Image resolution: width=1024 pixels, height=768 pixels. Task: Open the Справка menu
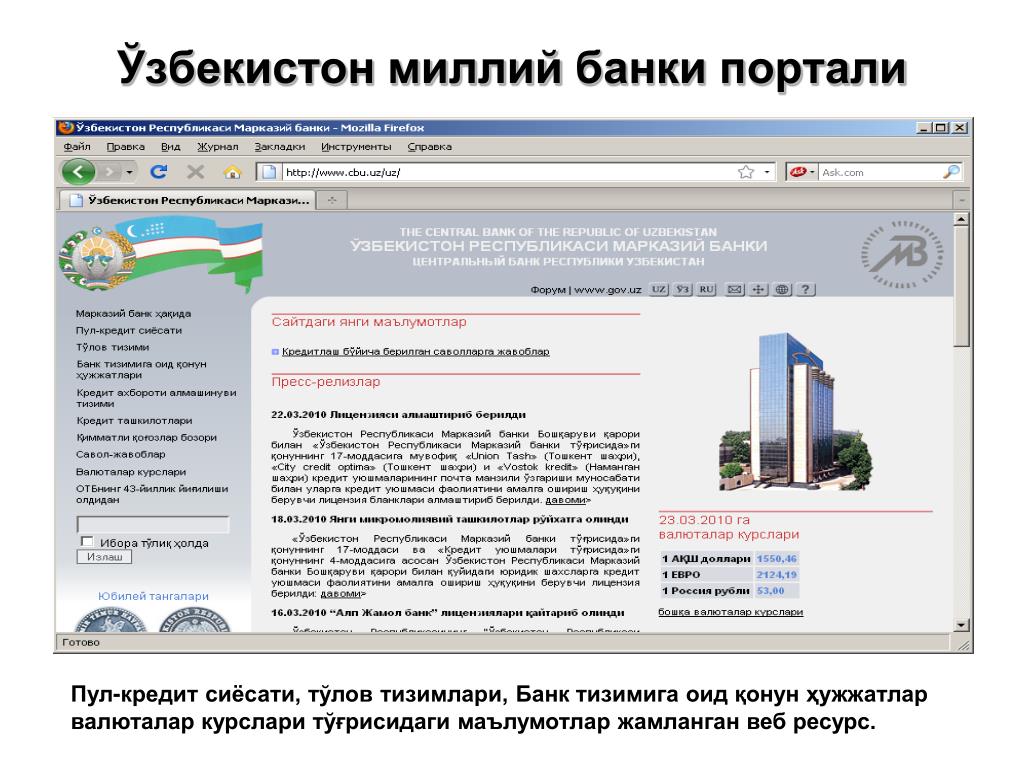[x=429, y=146]
